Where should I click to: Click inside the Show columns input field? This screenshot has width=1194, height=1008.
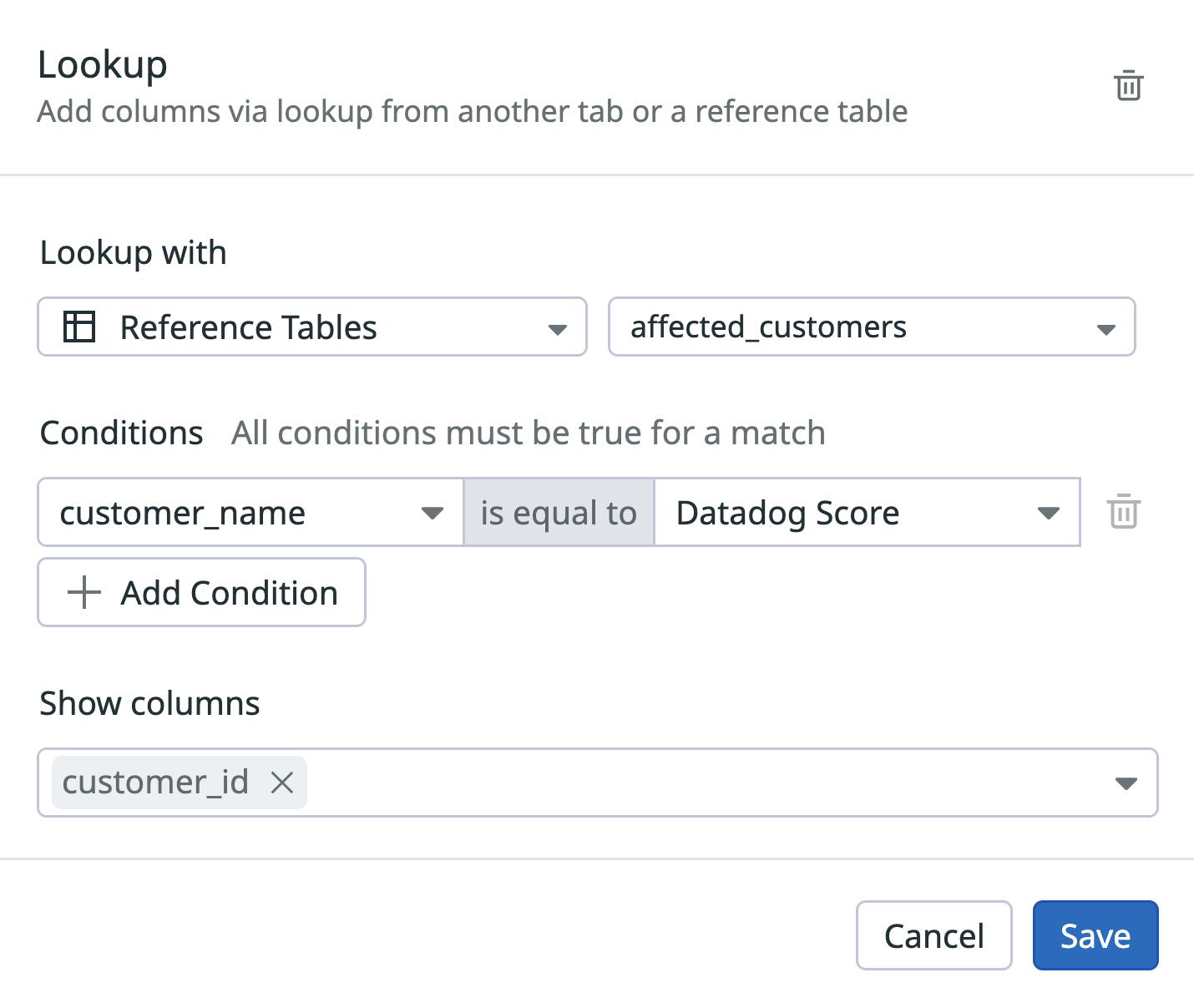click(x=668, y=783)
